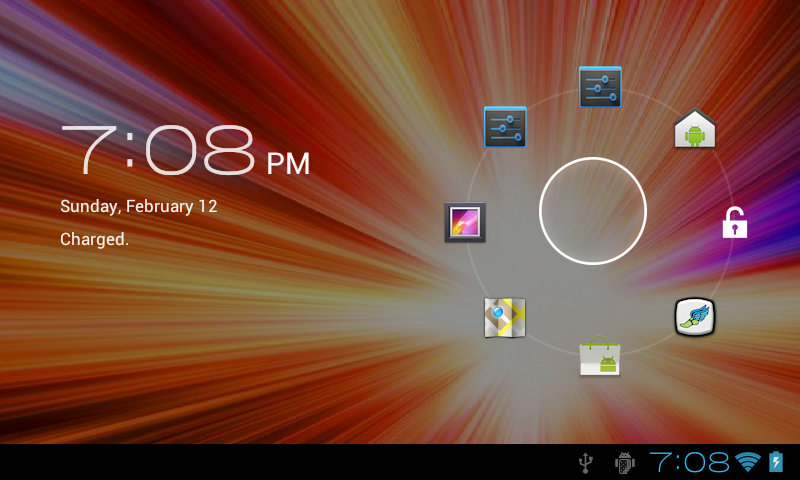The height and width of the screenshot is (480, 800).
Task: Tap the minutes 08 in large clock
Action: [x=200, y=151]
